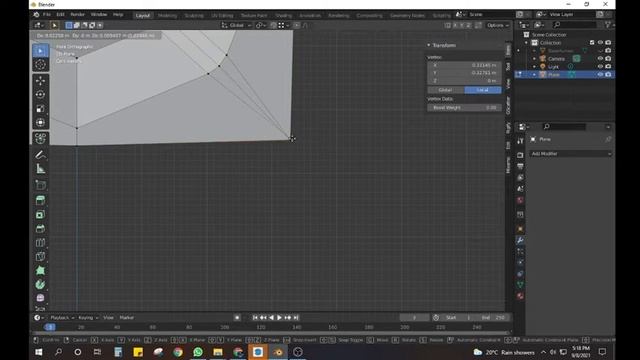Switch to the Modeling workspace tab
The height and width of the screenshot is (360, 640).
click(167, 16)
